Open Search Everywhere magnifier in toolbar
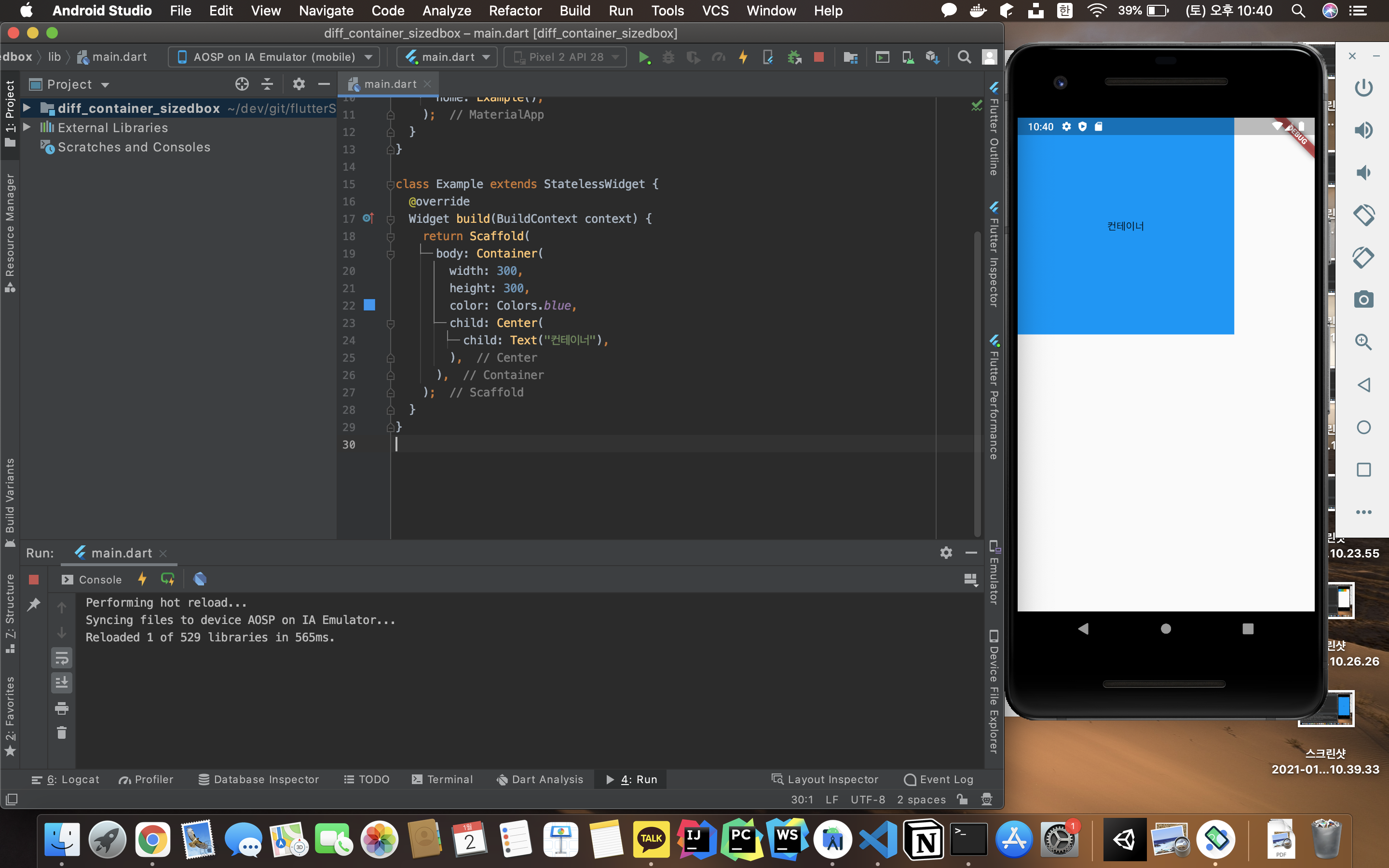1389x868 pixels. click(964, 57)
